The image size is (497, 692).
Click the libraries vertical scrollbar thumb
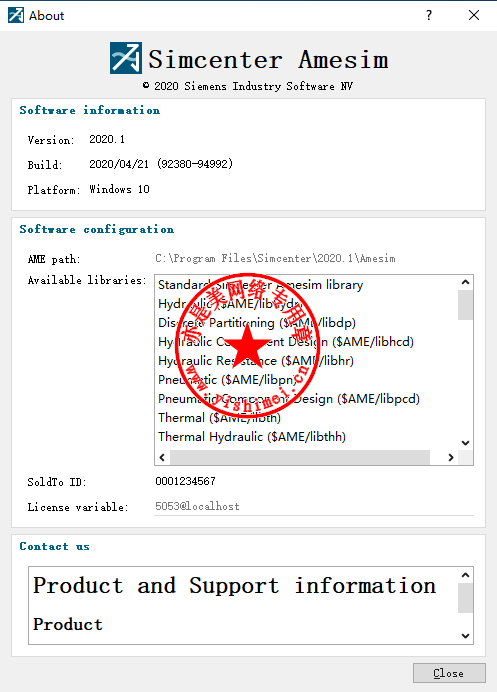465,305
